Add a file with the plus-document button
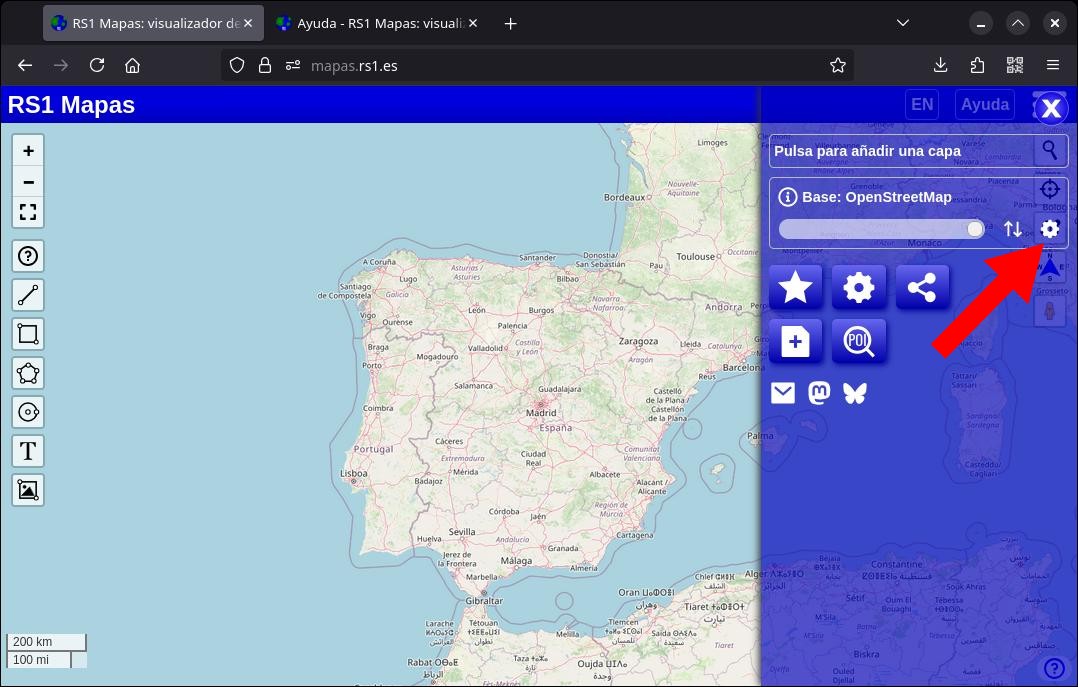 click(795, 341)
